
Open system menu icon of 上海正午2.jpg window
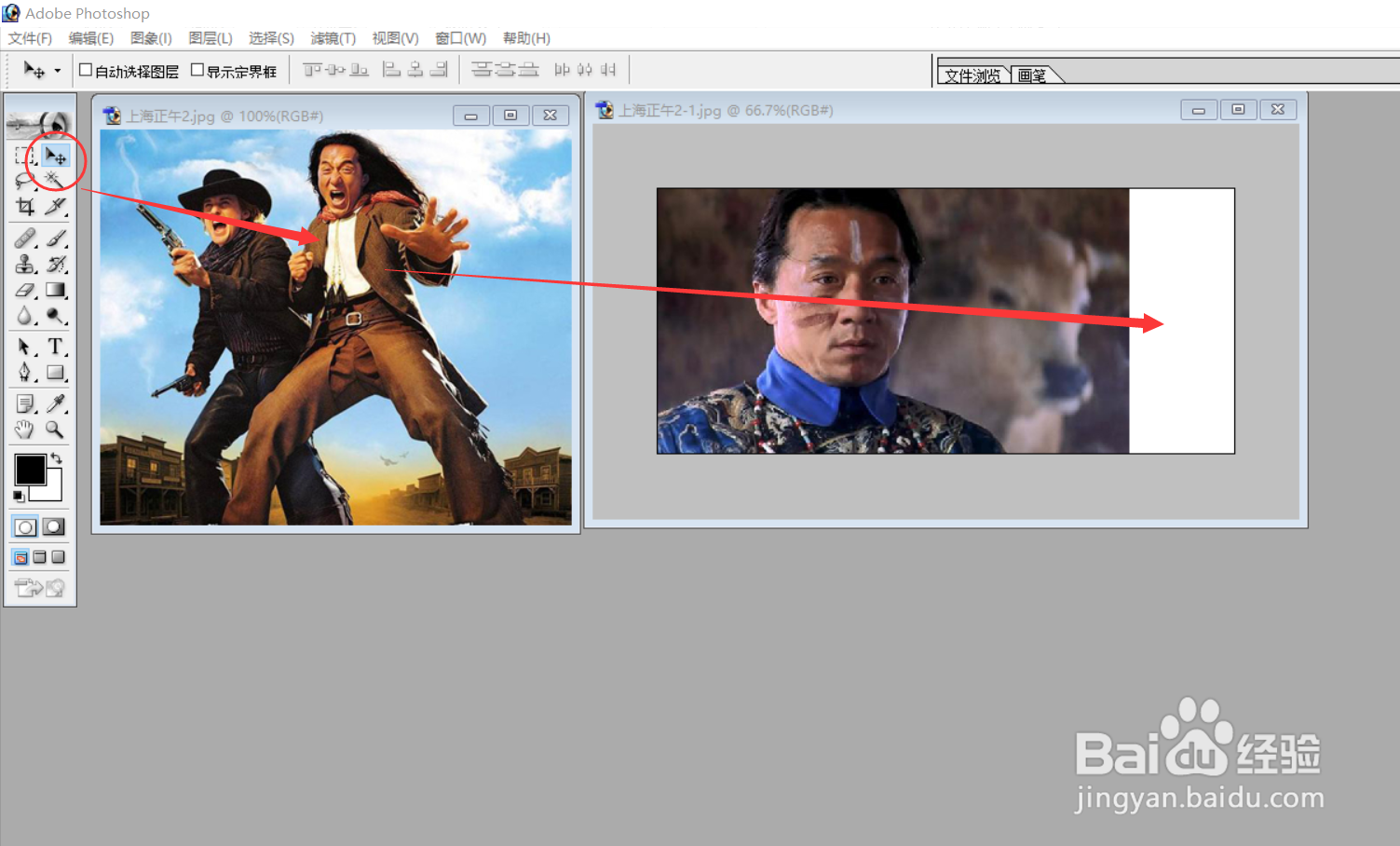point(112,116)
